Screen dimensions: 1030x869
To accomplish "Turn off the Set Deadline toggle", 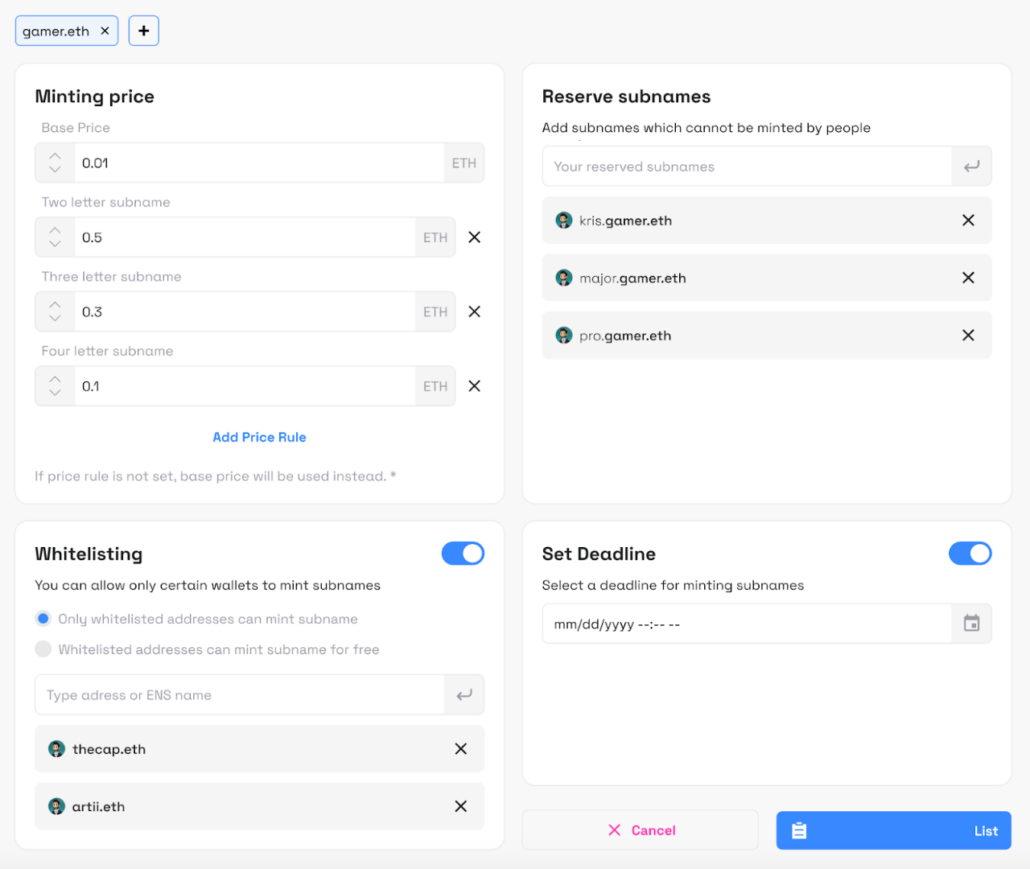I will coord(969,553).
